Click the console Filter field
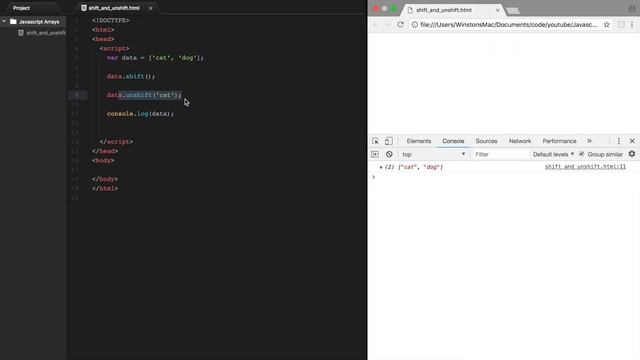The width and height of the screenshot is (640, 360). pos(501,154)
